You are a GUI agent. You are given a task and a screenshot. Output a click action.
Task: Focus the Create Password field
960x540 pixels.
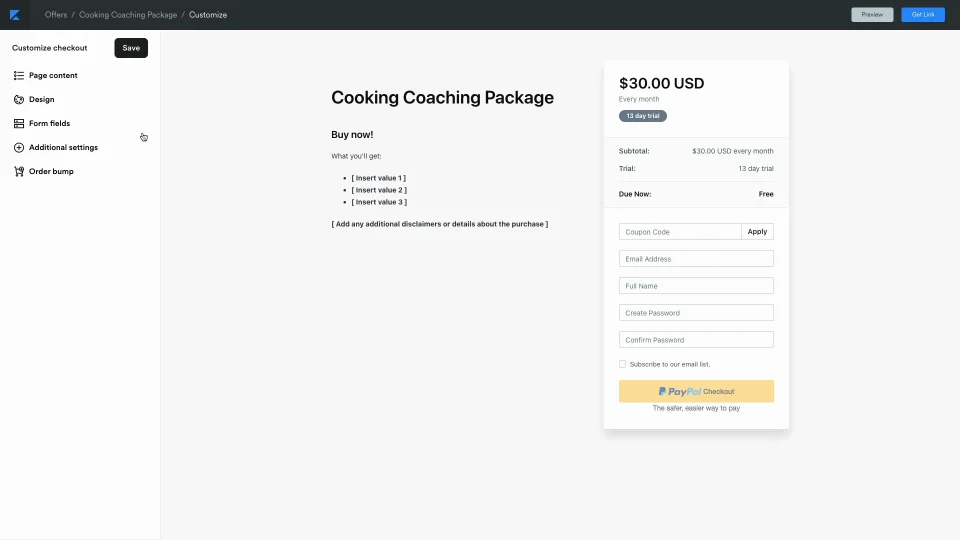click(696, 313)
